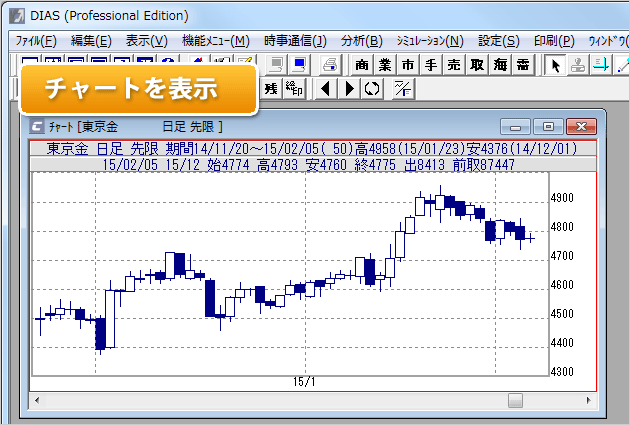Click the printer icon in toolbar

tap(329, 65)
